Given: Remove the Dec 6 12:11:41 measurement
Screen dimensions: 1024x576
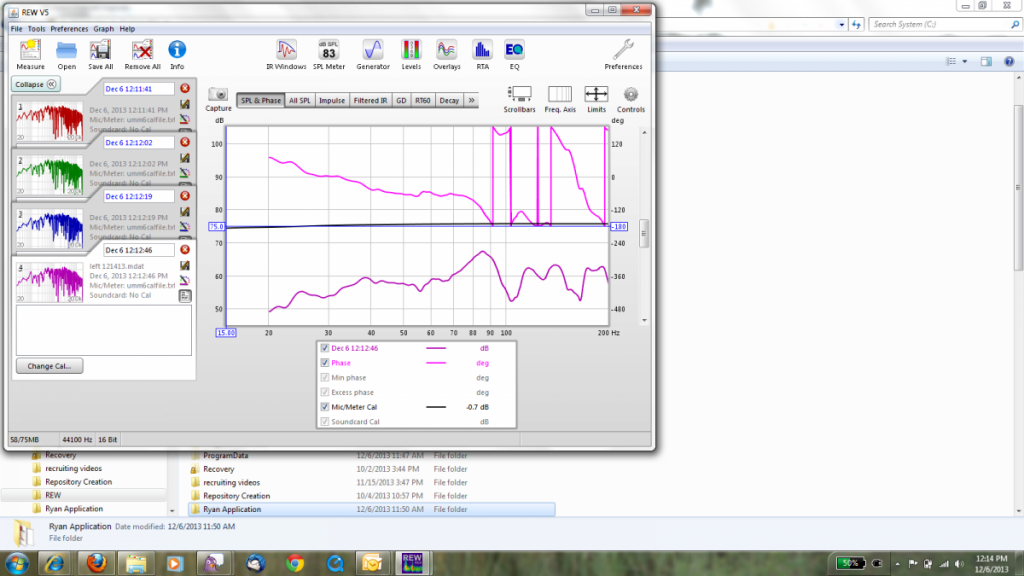Looking at the screenshot, I should coord(185,89).
